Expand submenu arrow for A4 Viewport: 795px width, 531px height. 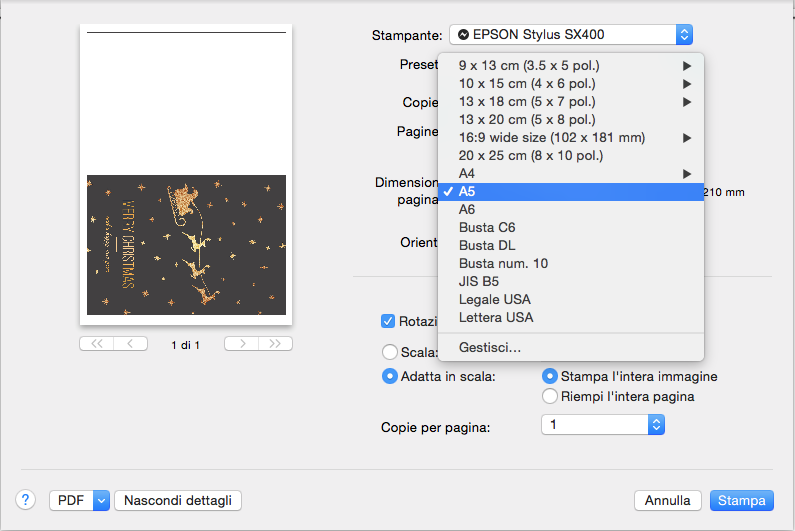tap(687, 174)
